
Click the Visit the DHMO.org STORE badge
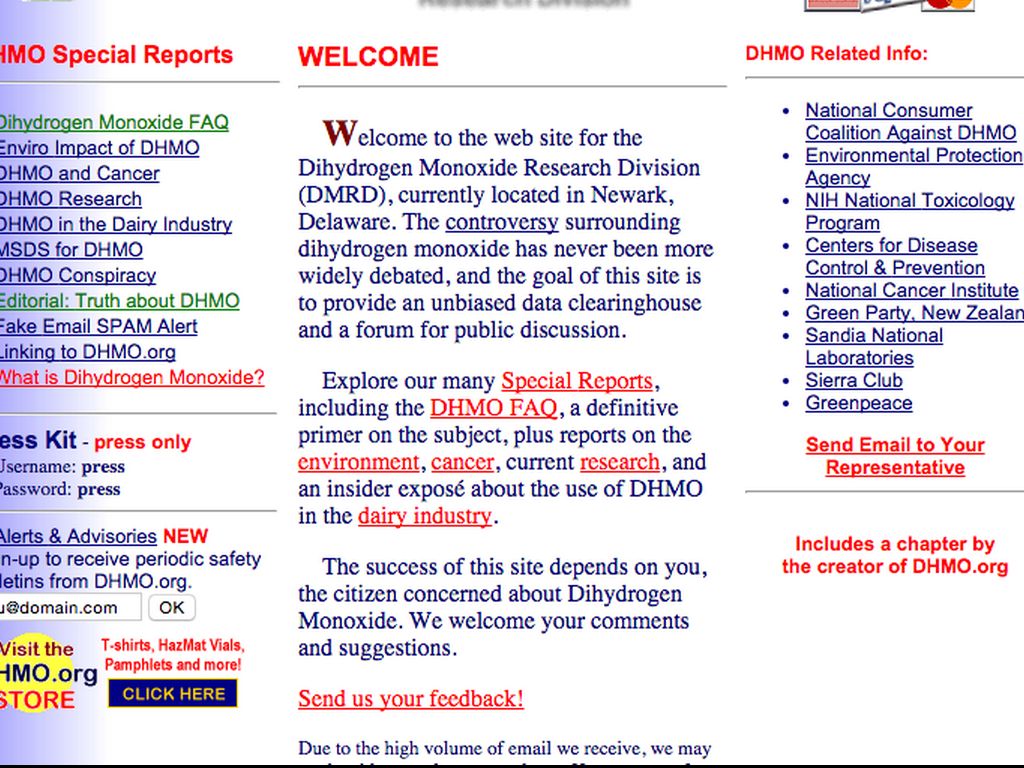point(46,673)
